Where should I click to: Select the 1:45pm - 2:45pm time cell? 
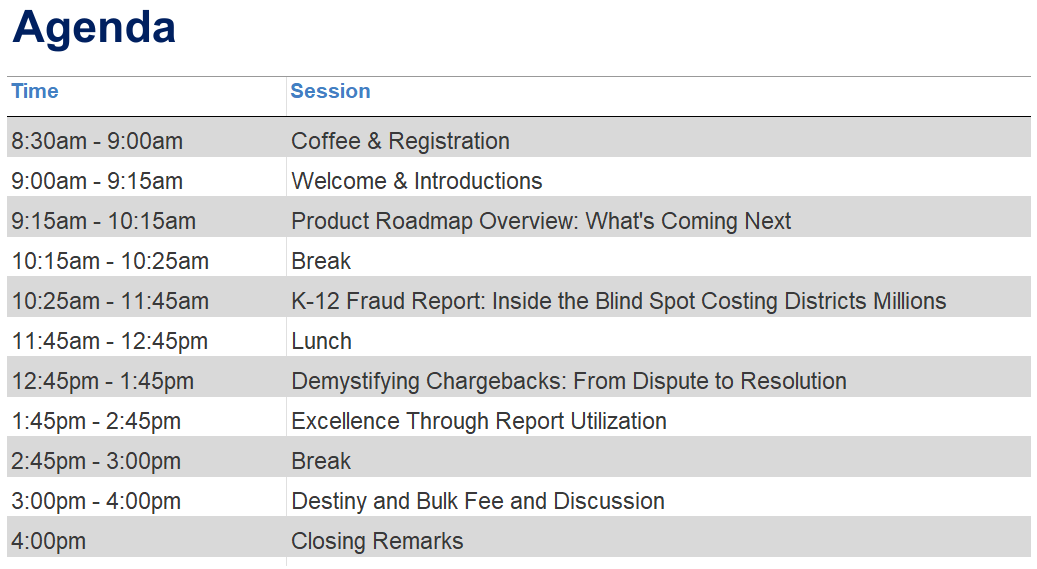coord(96,421)
